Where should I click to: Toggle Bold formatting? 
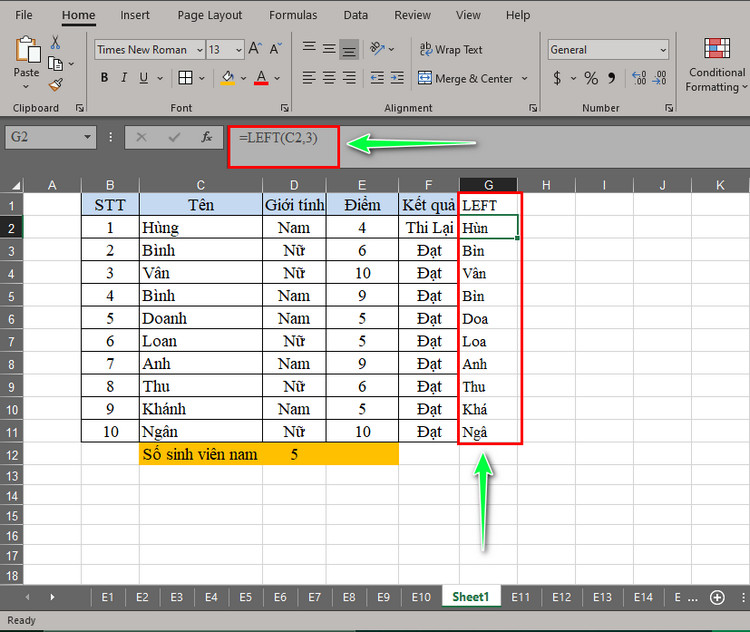(x=104, y=78)
